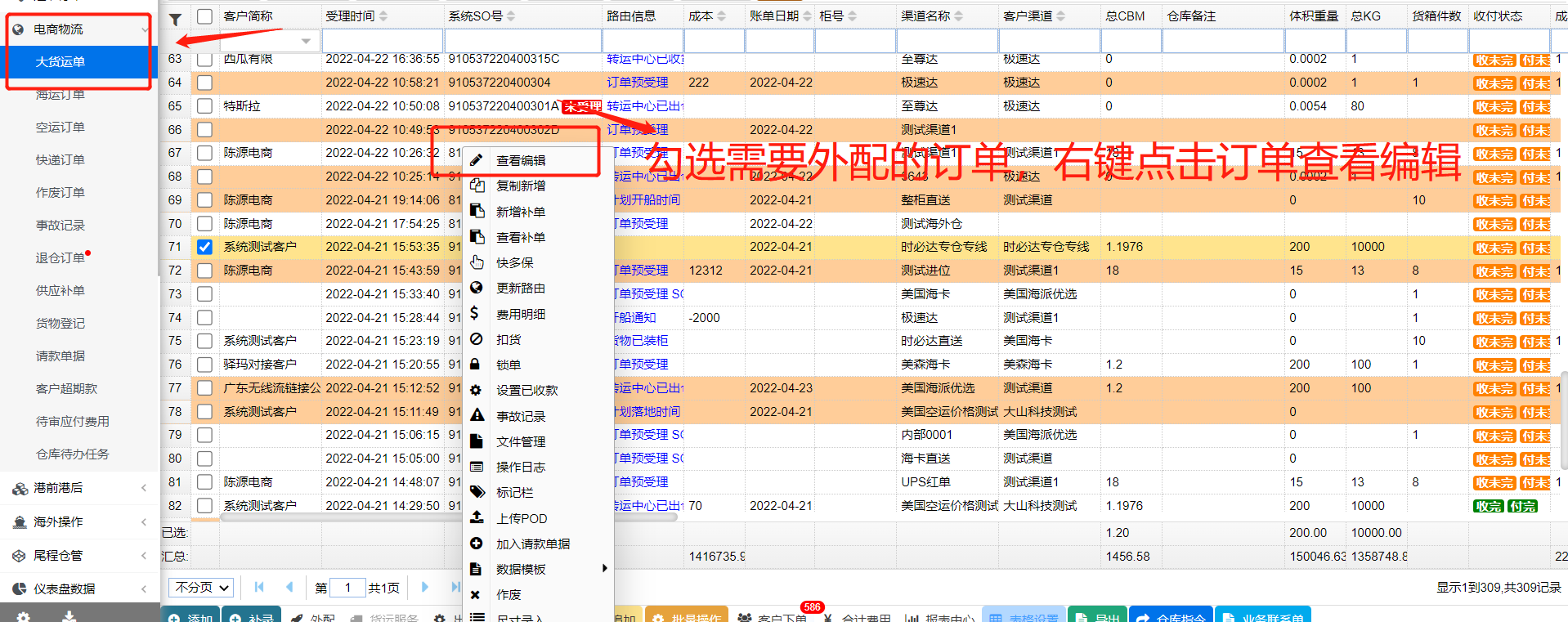The image size is (1568, 622).
Task: Expand the 港前港后 sidebar section
Action: [79, 488]
